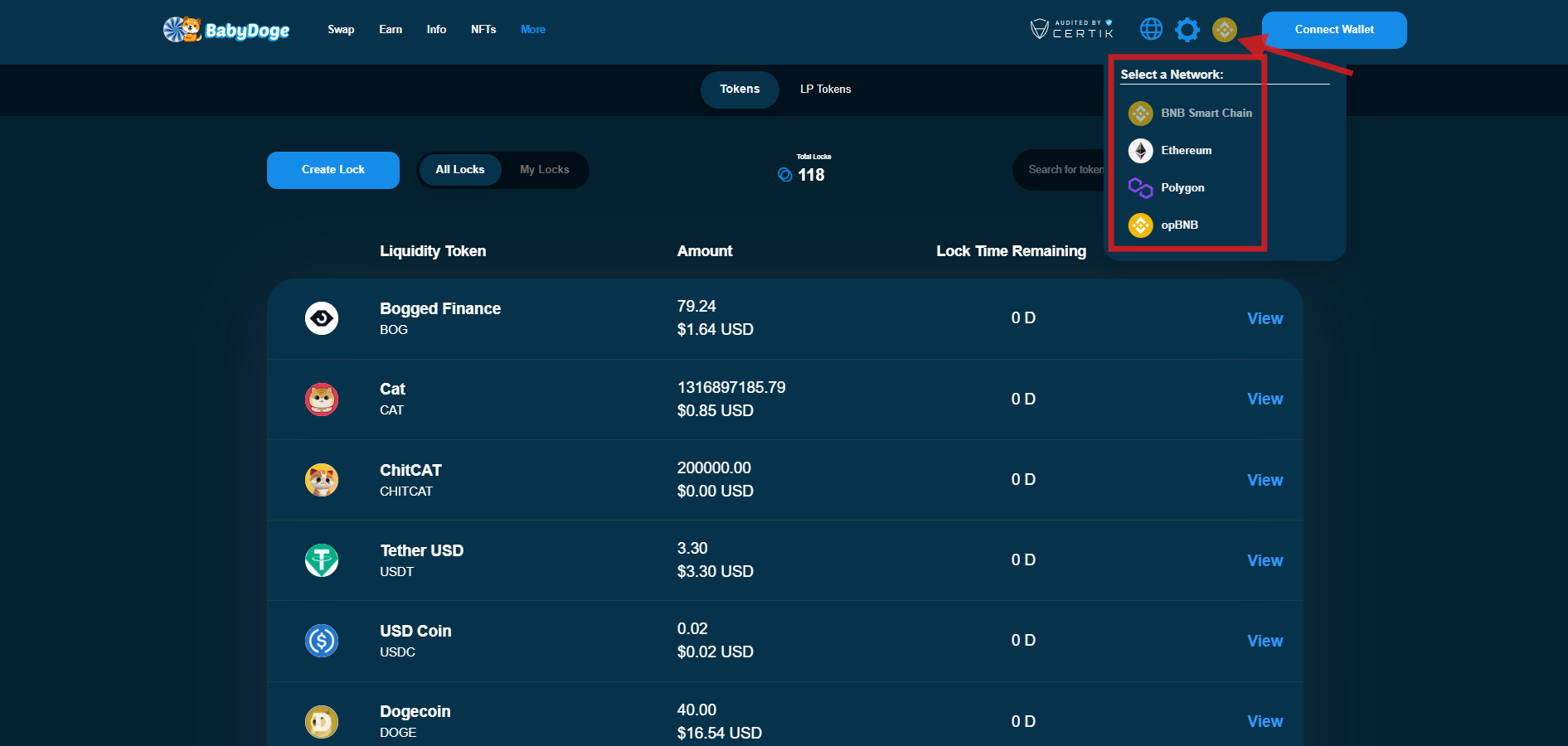Click the network selector coin icon
Screen dimensions: 1568x746
pos(1224,30)
